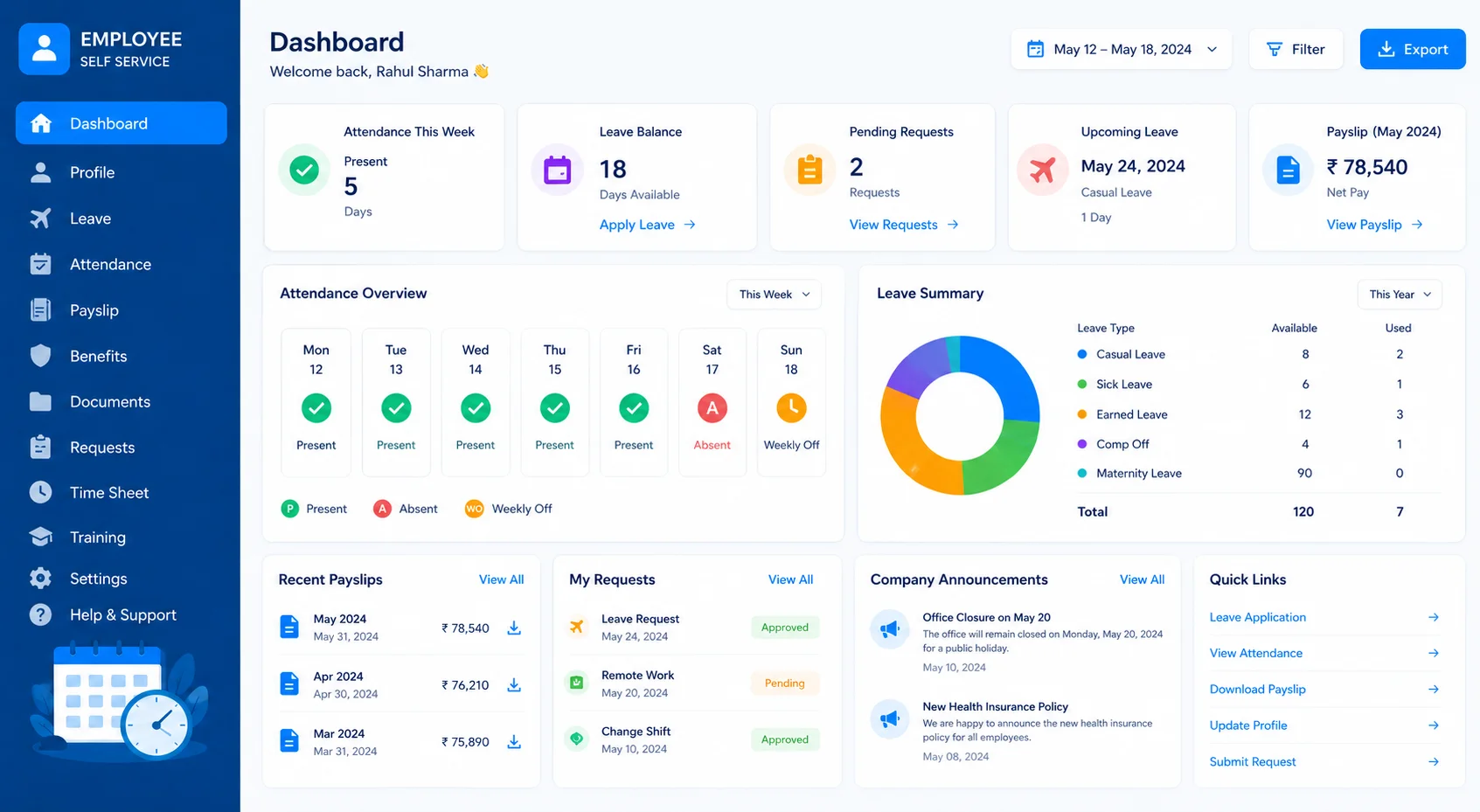
Task: Open Submit Request quick link
Action: 1324,761
